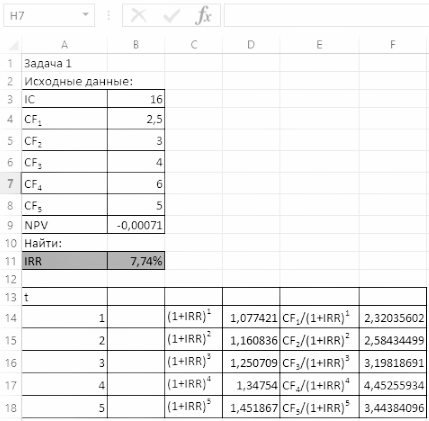Image resolution: width=429 pixels, height=421 pixels.
Task: Click the cell with value 1,077421
Action: [251, 317]
